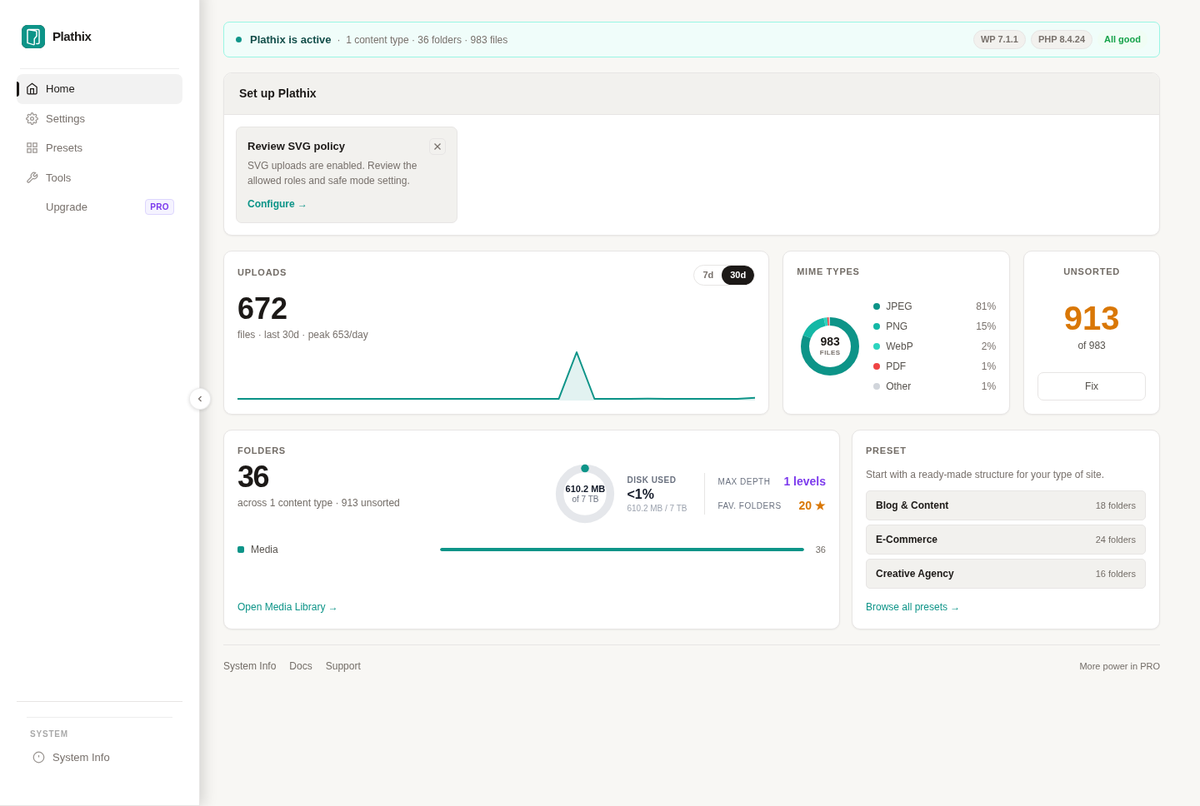Open Presets in the sidebar
Image resolution: width=1200 pixels, height=806 pixels.
100,148
